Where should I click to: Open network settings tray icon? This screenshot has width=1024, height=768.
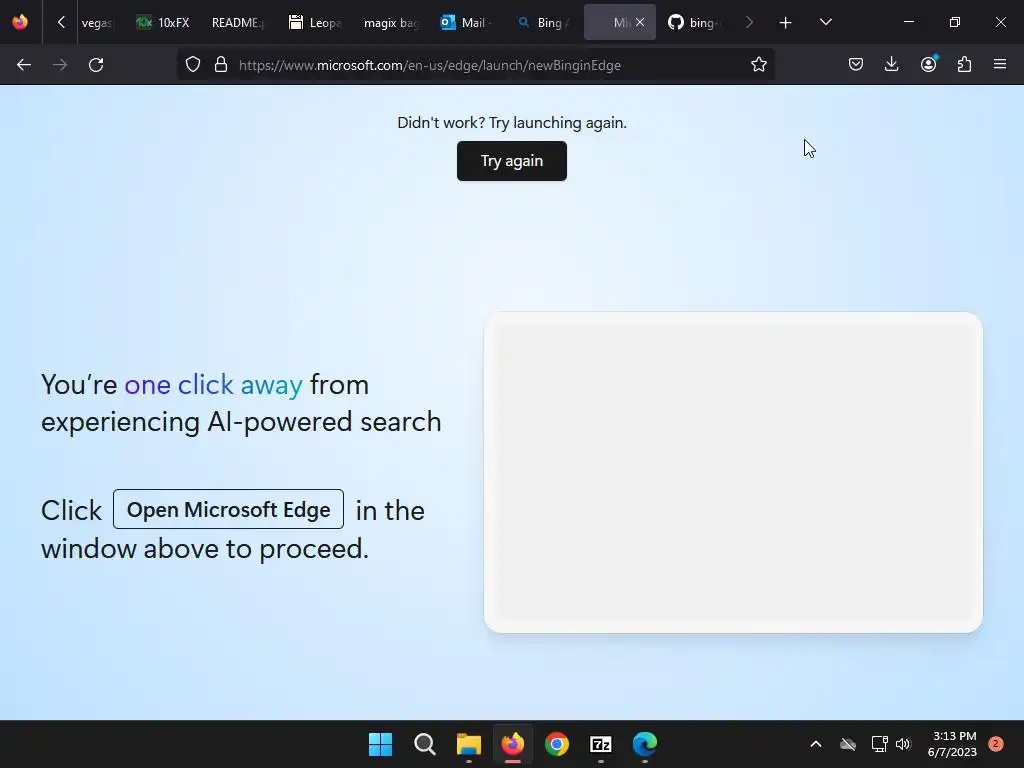point(879,744)
